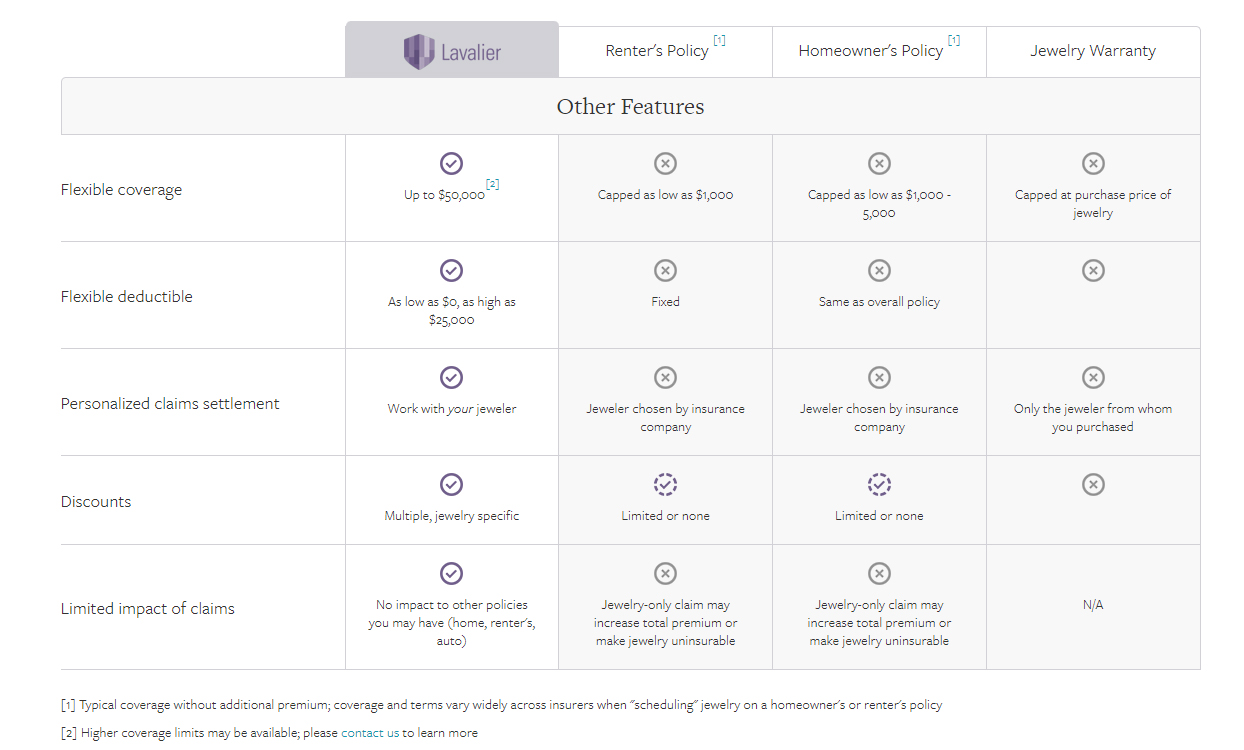1244x750 pixels.
Task: Click Homeowner's dashed checkmark icon for Discounts
Action: pyautogui.click(x=879, y=484)
